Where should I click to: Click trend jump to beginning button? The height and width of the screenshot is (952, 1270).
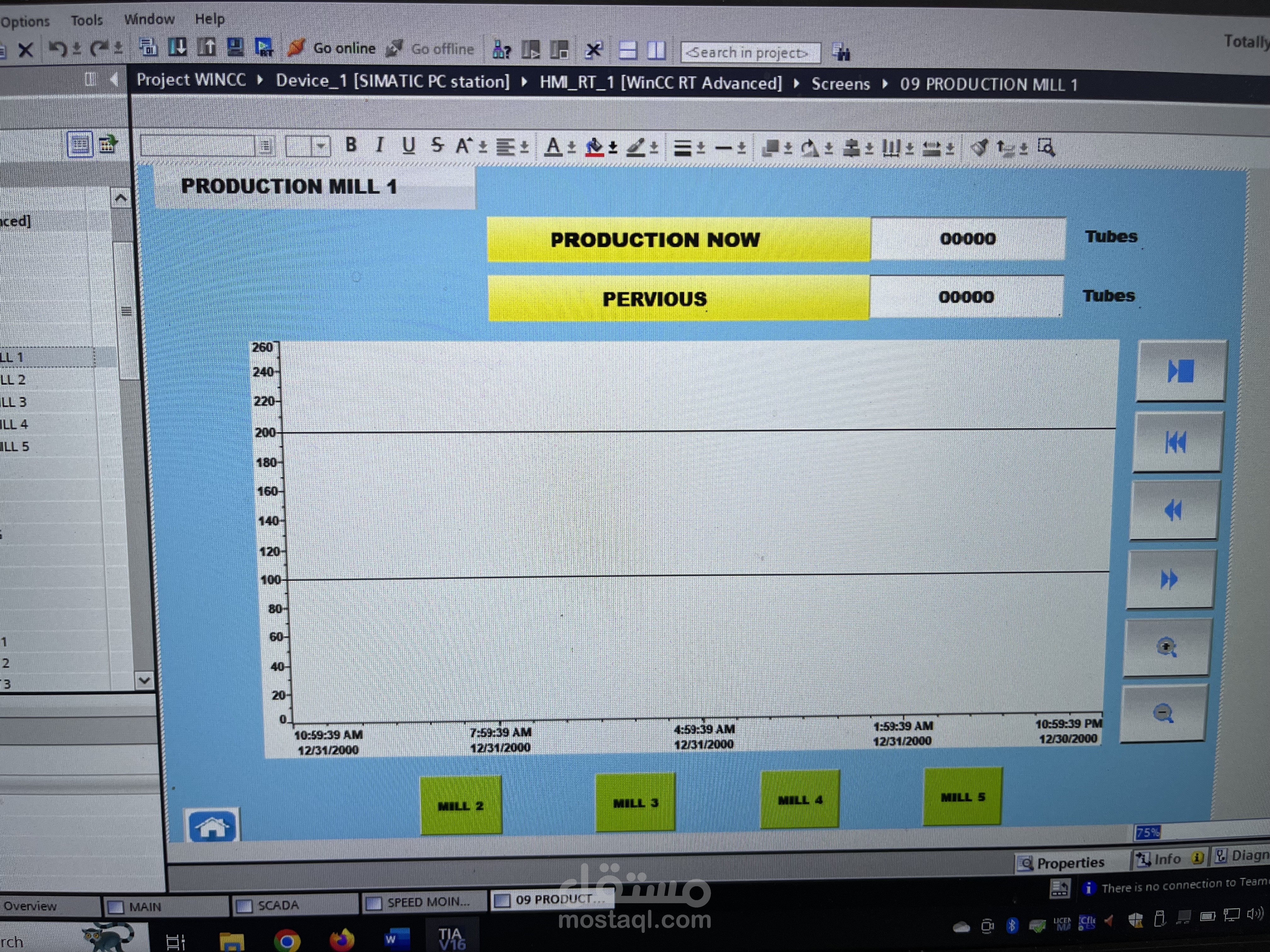coord(1177,442)
